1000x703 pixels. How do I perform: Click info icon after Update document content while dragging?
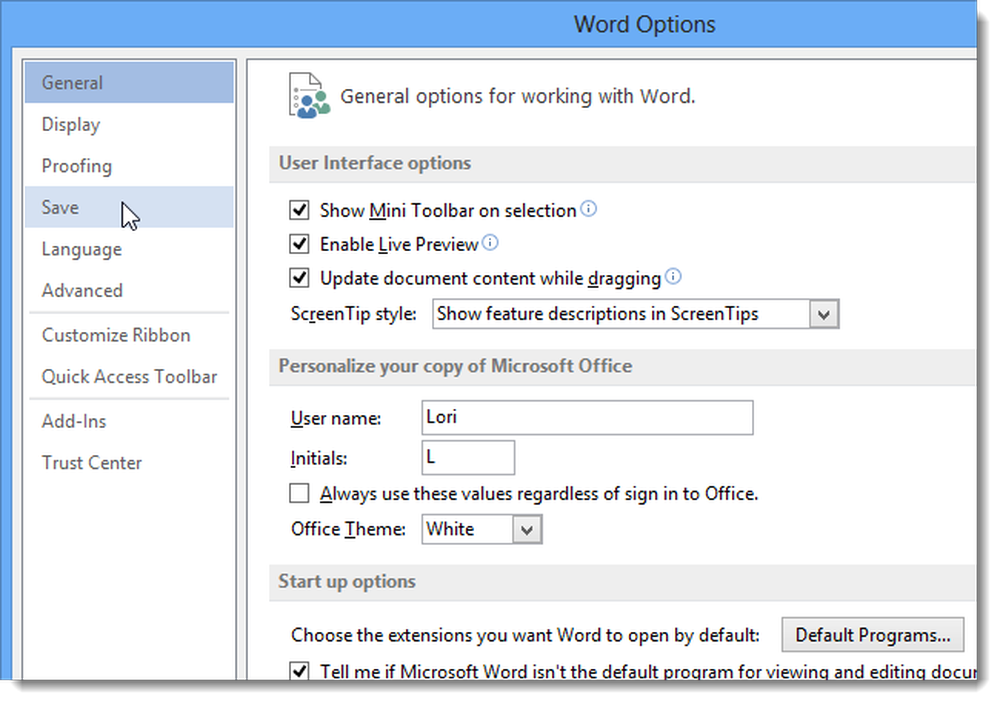(x=673, y=276)
